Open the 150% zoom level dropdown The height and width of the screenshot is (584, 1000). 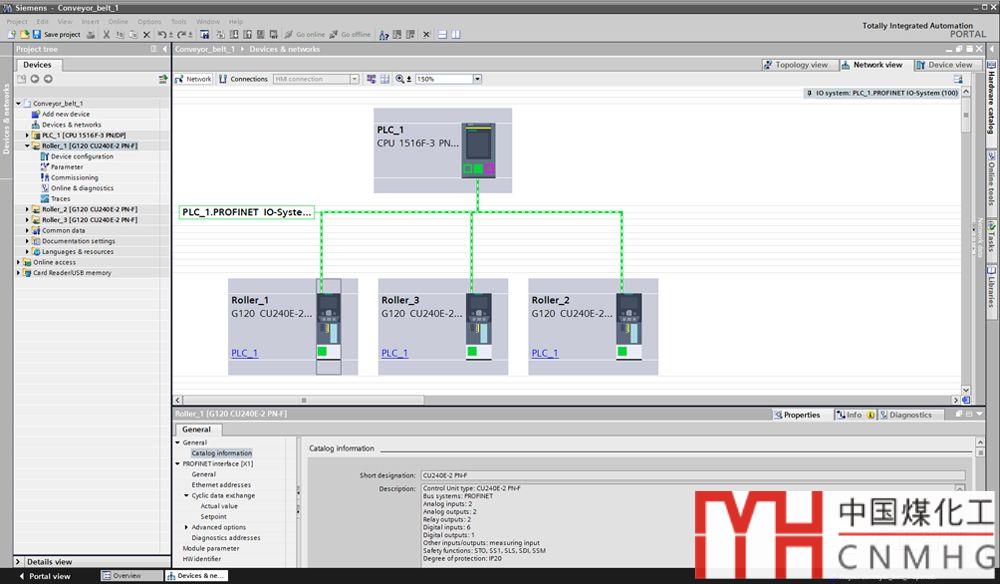point(477,79)
